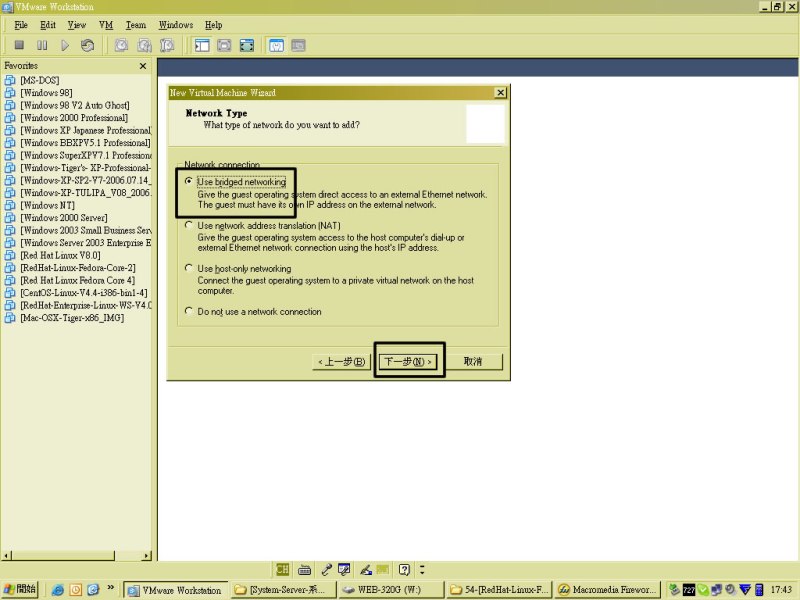Viewport: 800px width, 600px height.
Task: Select [MS-DOS] in Favorites
Action: 40,80
